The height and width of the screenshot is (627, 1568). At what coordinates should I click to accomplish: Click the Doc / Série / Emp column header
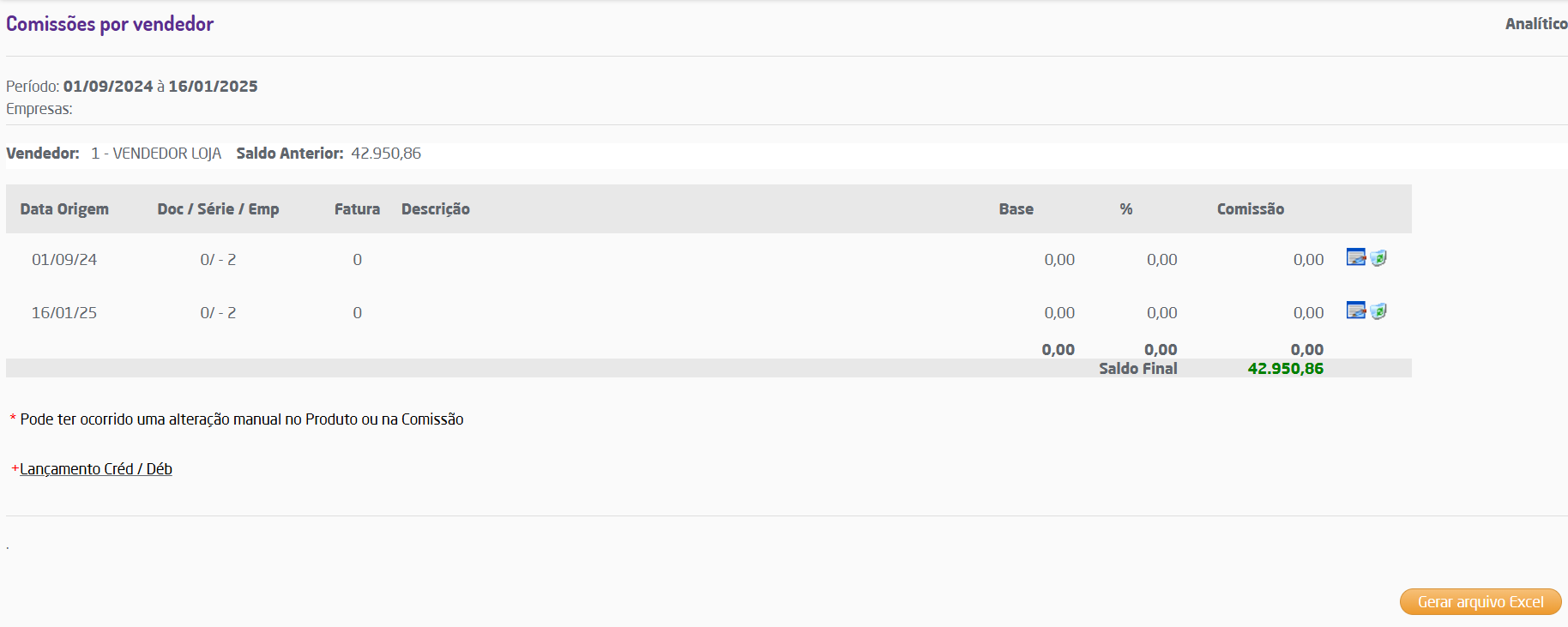218,209
